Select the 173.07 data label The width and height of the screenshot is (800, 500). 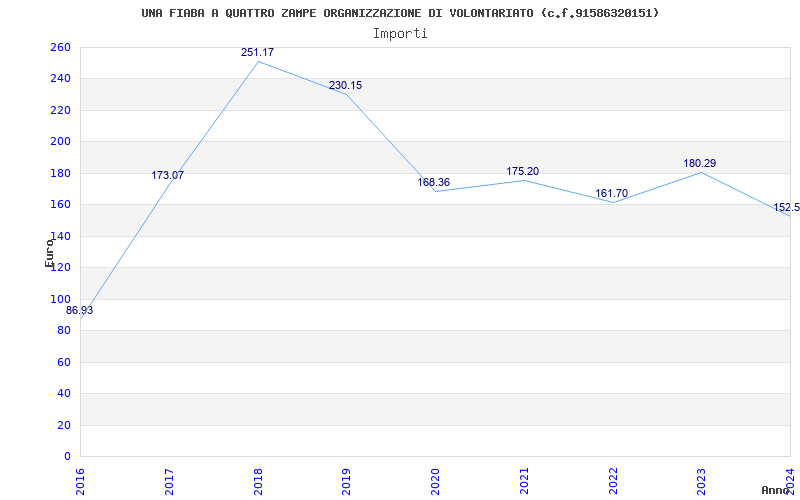(x=167, y=175)
